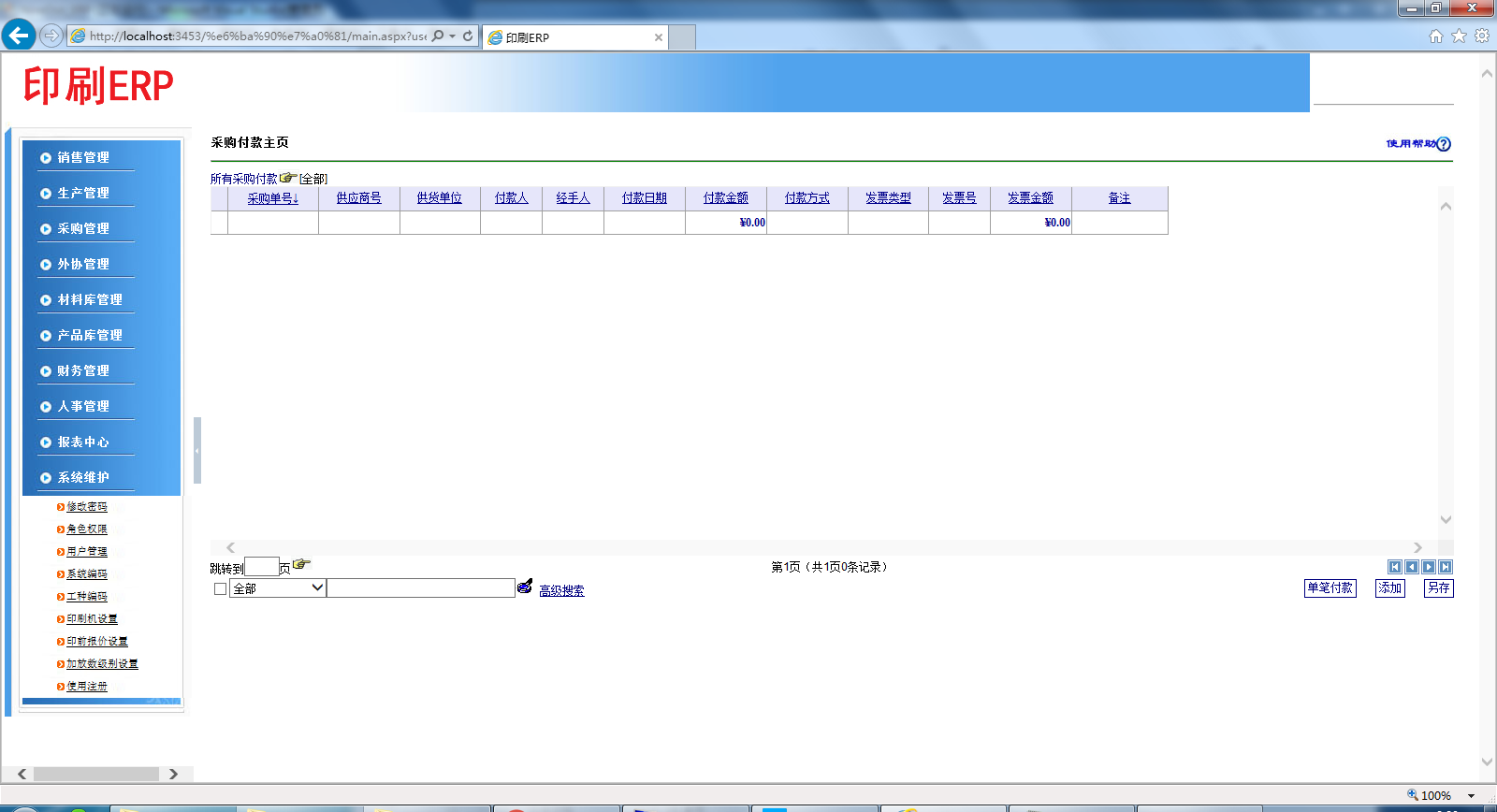Click the 高级搜索 advanced search link
This screenshot has height=812, width=1497.
tap(561, 591)
